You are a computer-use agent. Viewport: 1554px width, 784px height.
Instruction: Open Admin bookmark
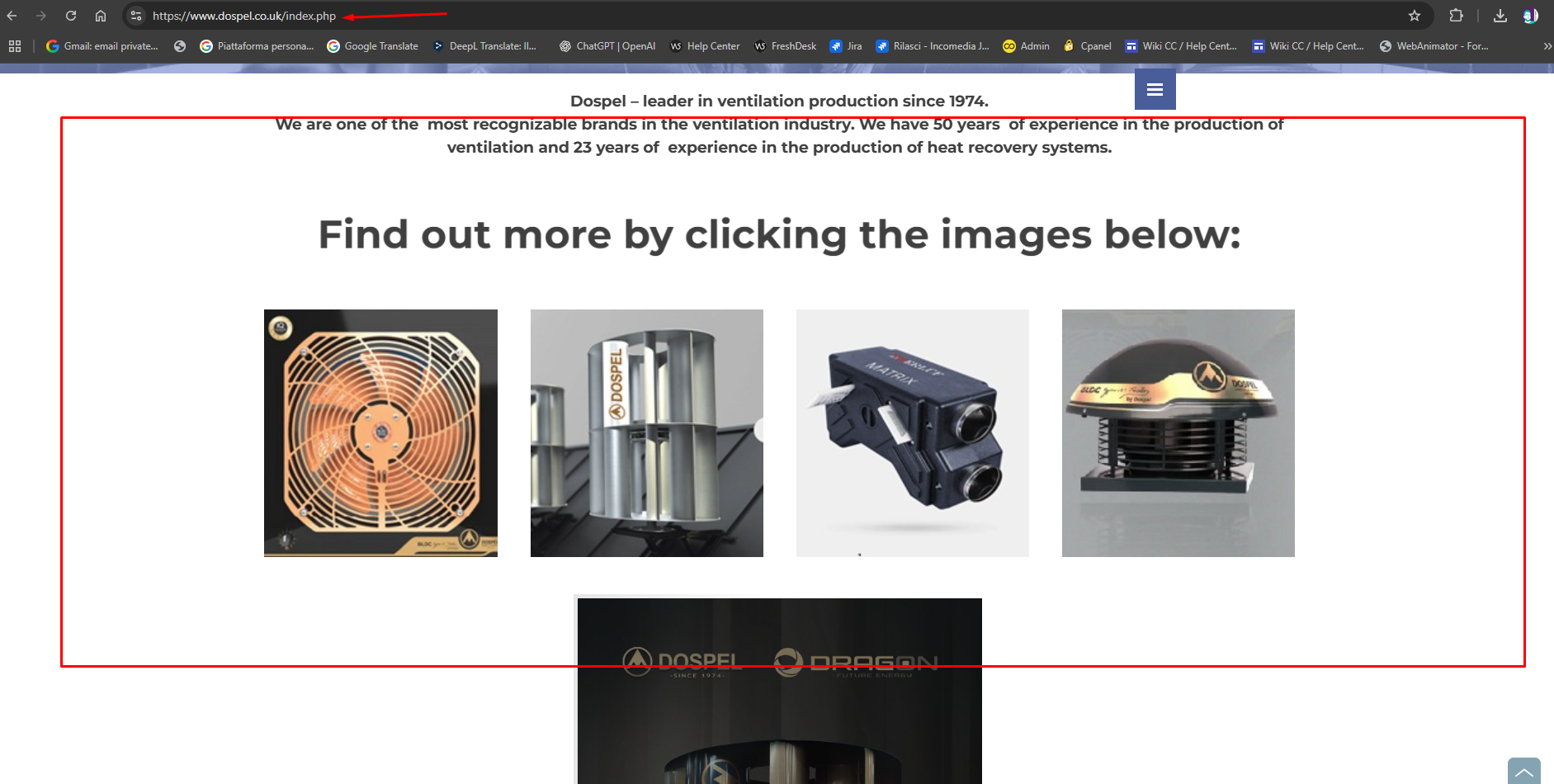(1026, 46)
